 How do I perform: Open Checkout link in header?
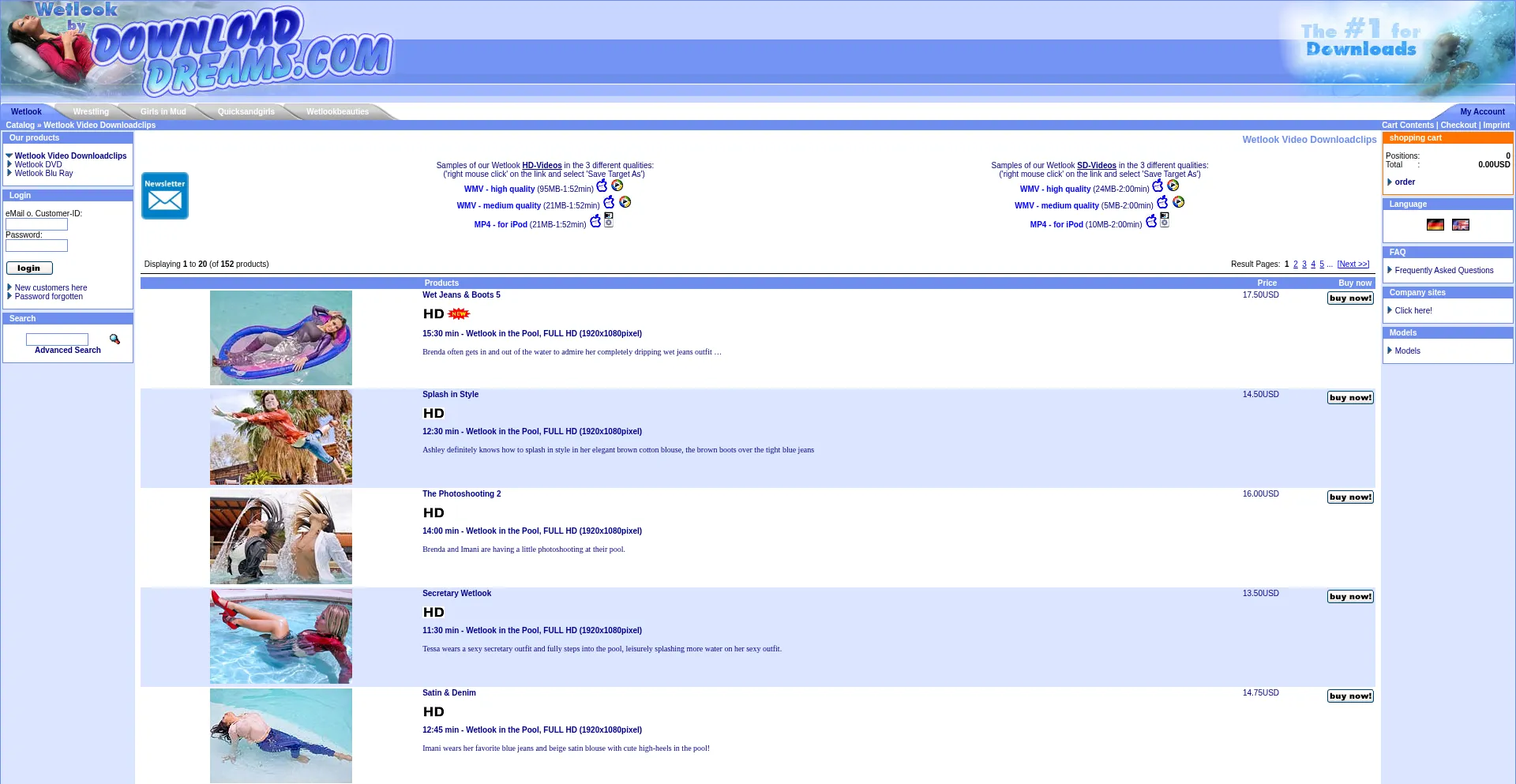1458,126
